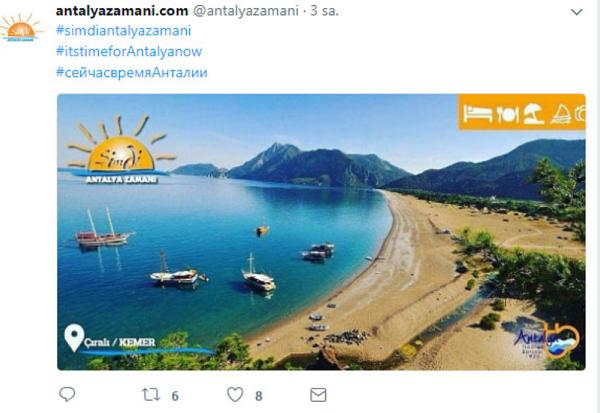Open the tweet options chevron menu

click(x=576, y=12)
